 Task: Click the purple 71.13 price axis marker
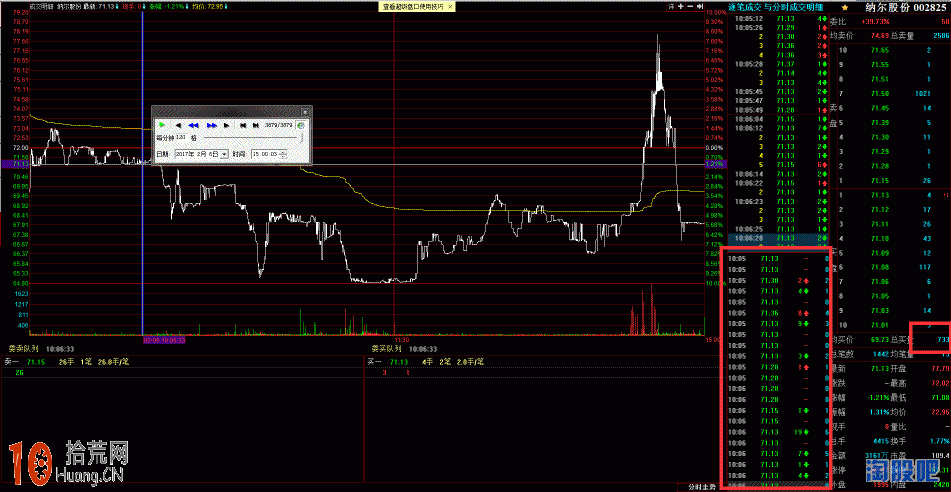pos(15,164)
